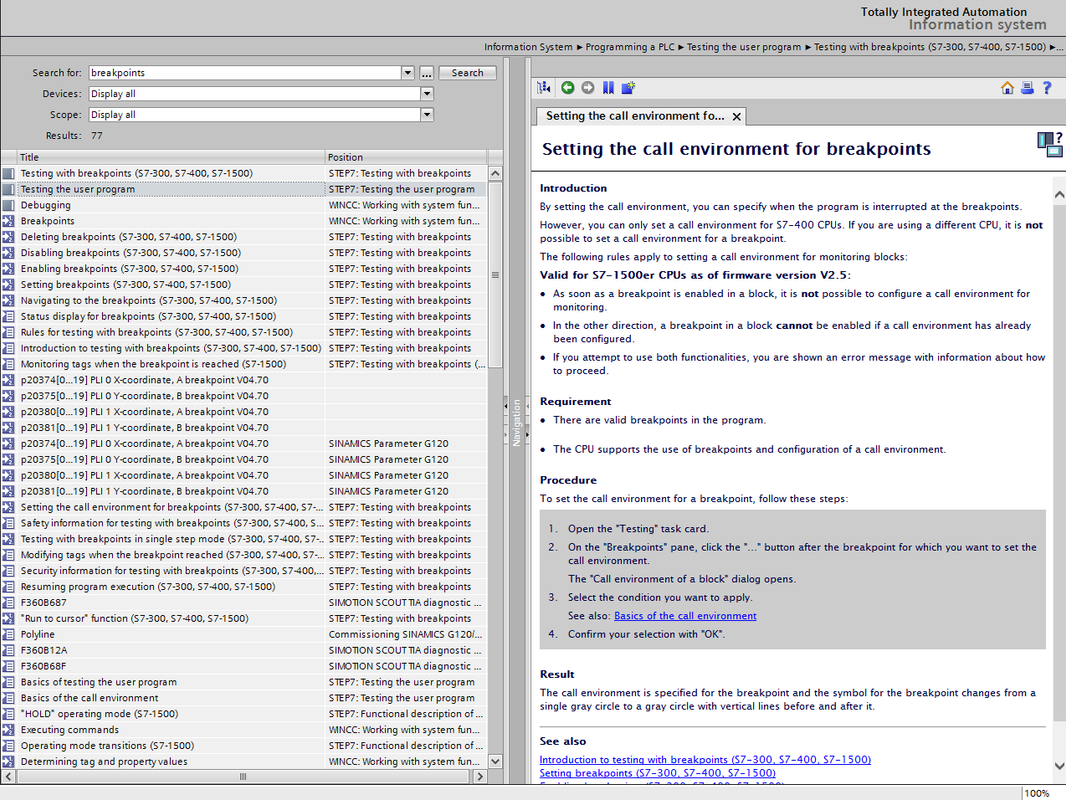Select "Navigating to the breakpoints" result
This screenshot has width=1066, height=800.
click(245, 300)
